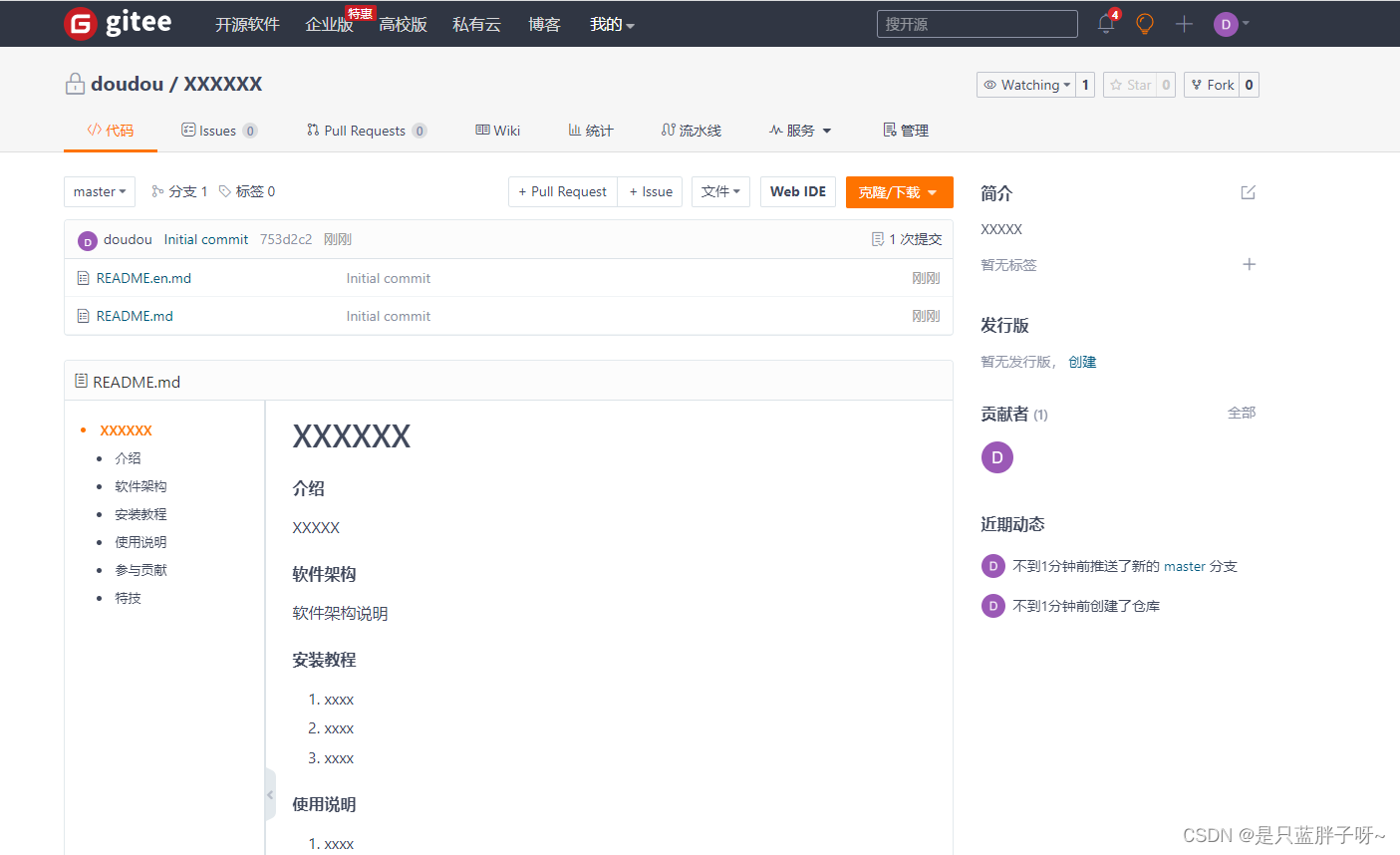The width and height of the screenshot is (1400, 855).
Task: Open the Web IDE
Action: coord(797,191)
